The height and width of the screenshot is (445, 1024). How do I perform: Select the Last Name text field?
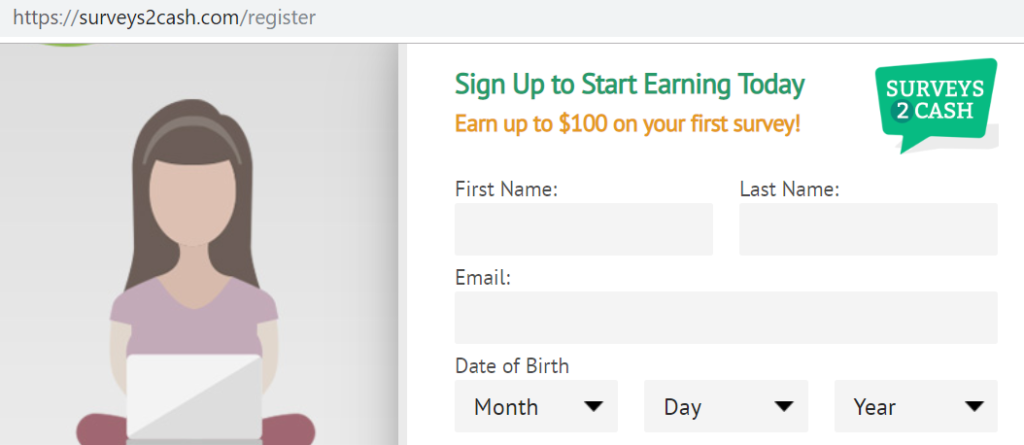tap(869, 229)
